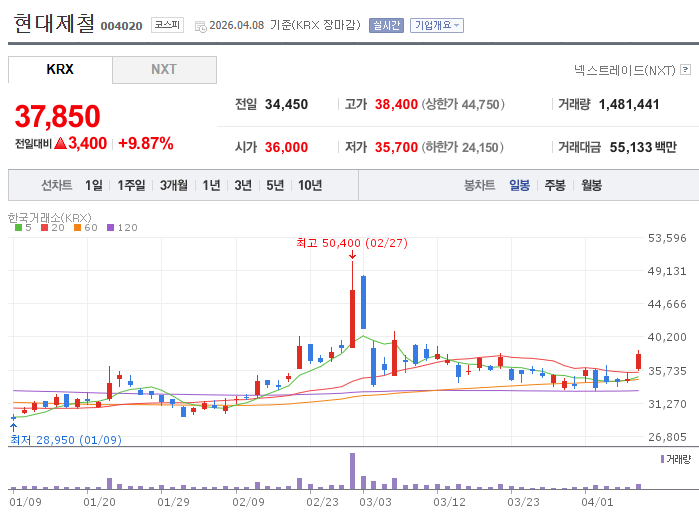Click the change rate +9.87%

[146, 144]
